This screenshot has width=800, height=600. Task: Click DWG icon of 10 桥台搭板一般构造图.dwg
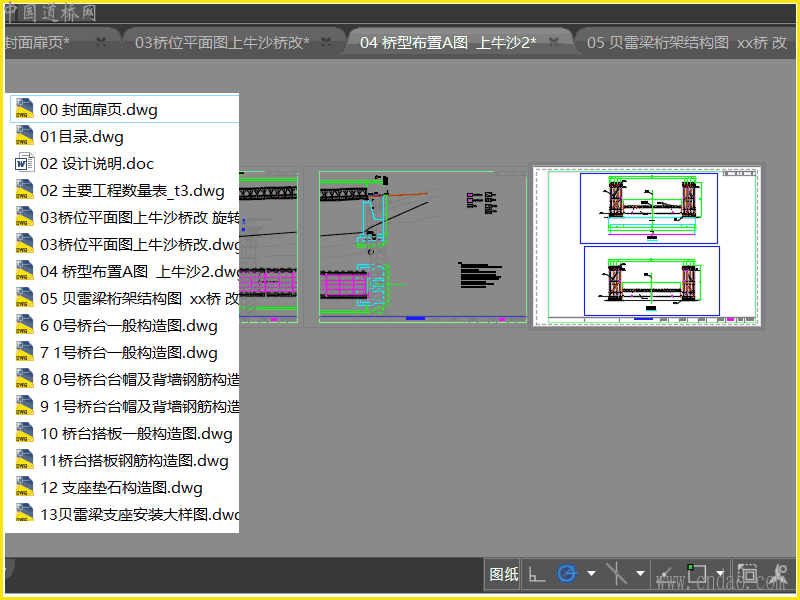click(24, 433)
